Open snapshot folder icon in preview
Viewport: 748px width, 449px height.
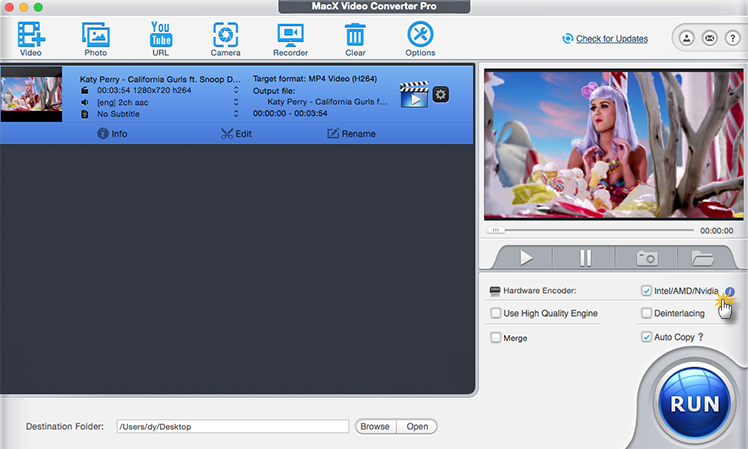702,258
